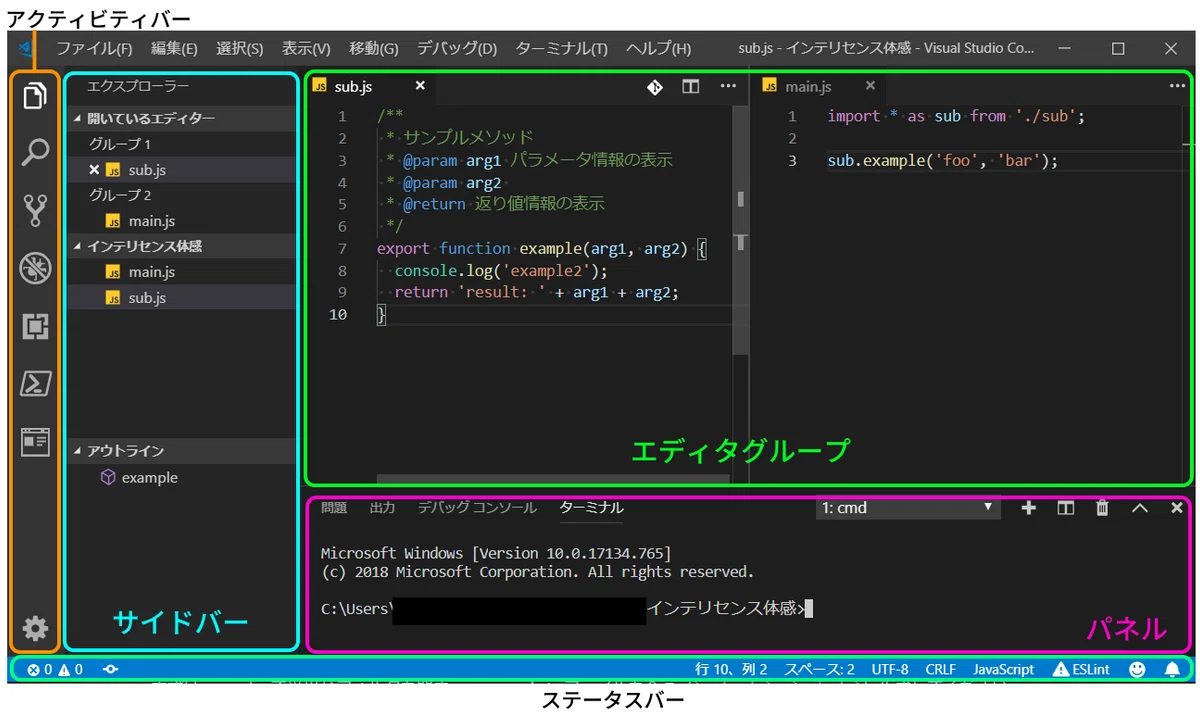The image size is (1200, 716).
Task: Close sub.js under グループ 1 with X
Action: (94, 170)
